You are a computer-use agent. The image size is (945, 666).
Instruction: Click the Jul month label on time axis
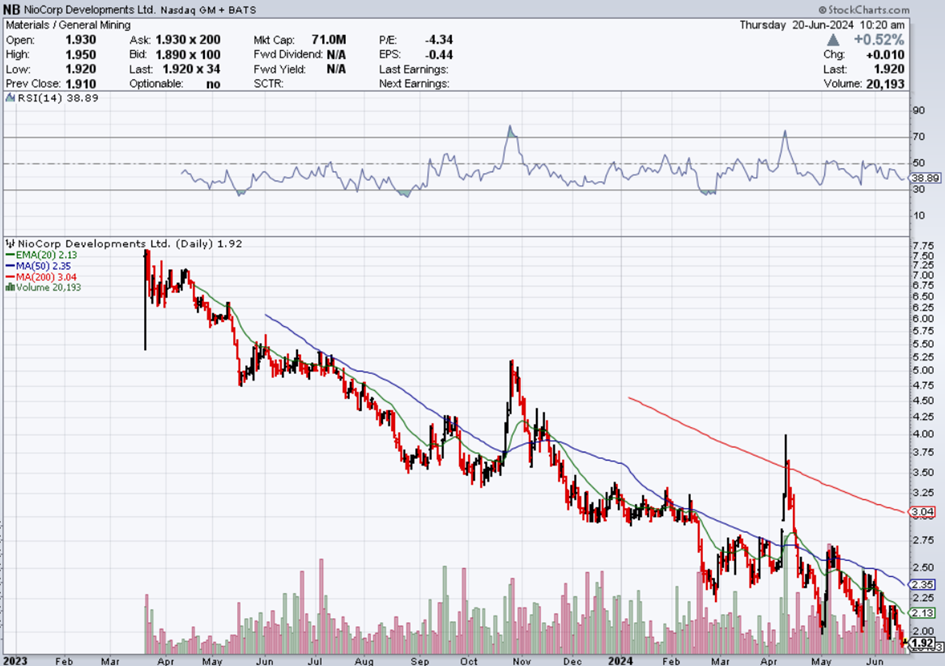316,661
